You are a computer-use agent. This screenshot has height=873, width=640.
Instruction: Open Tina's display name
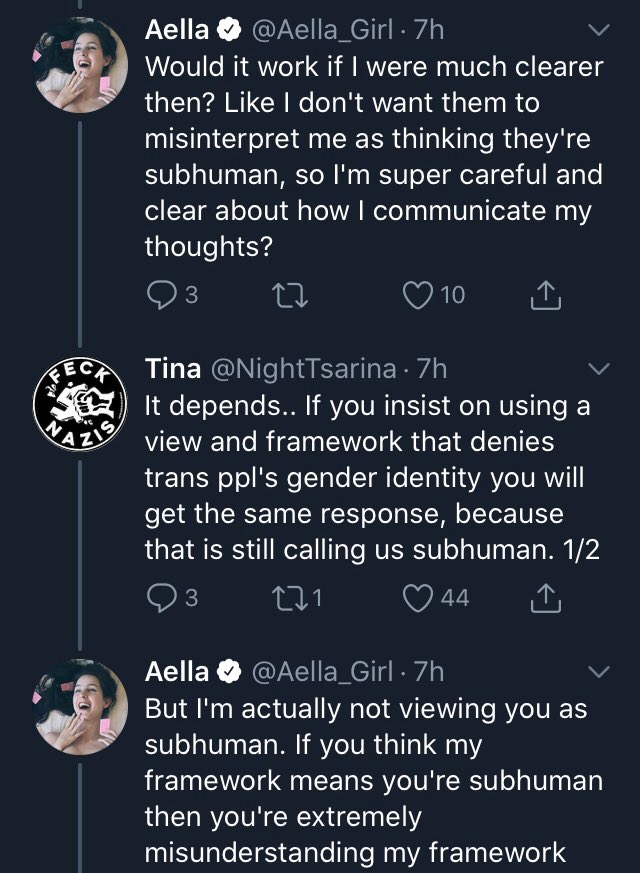[173, 369]
